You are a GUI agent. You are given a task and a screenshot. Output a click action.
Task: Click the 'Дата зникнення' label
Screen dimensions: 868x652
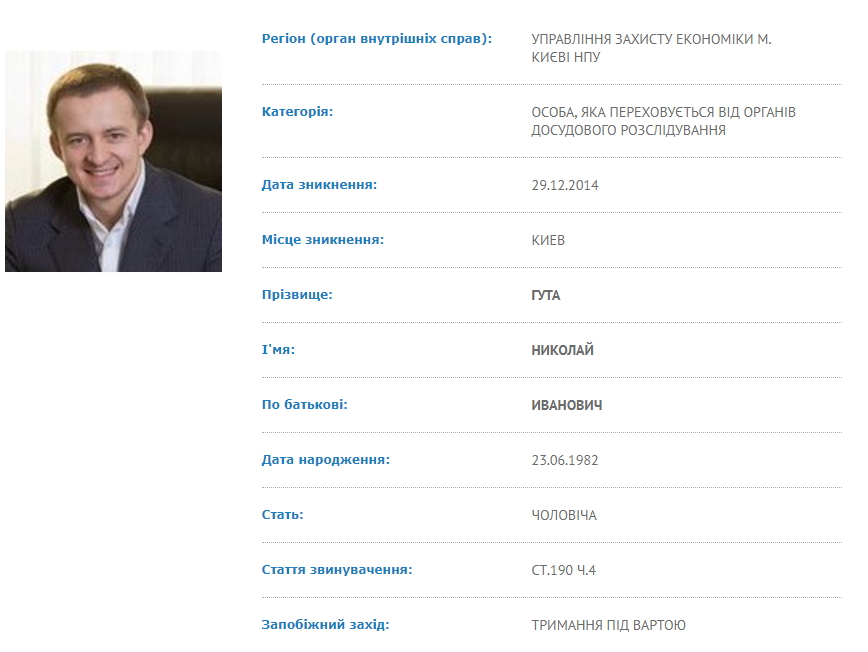pos(319,185)
